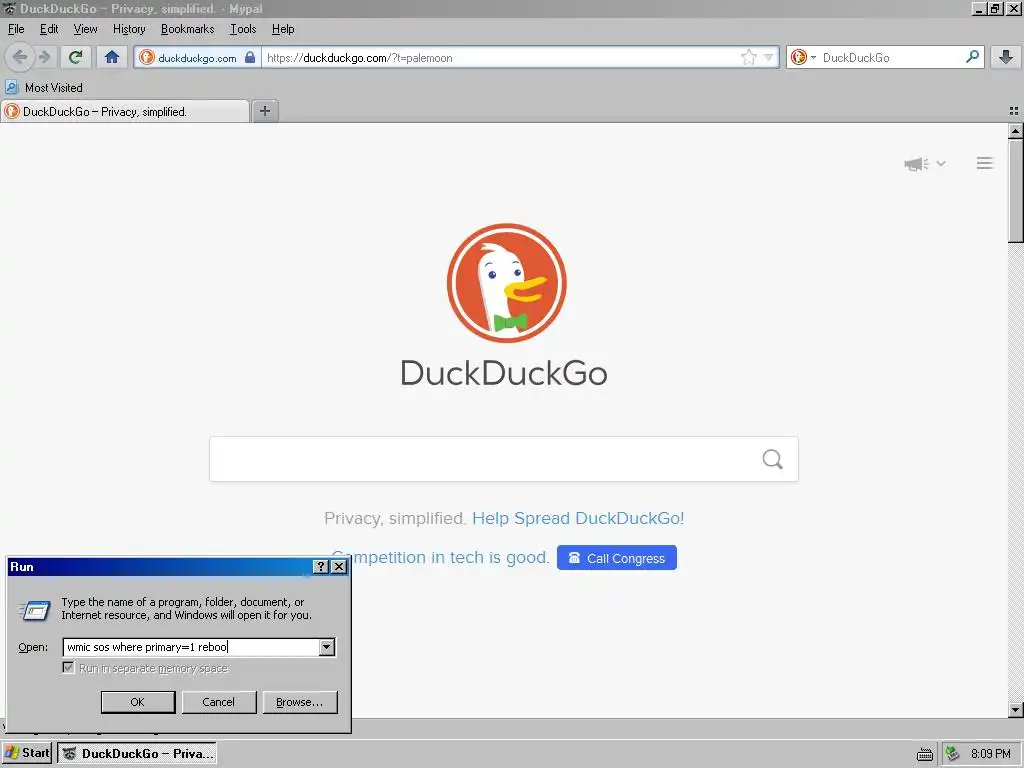Follow the Help Spread DuckDuckGo! link
Screen dimensions: 1024x768
[x=578, y=519]
